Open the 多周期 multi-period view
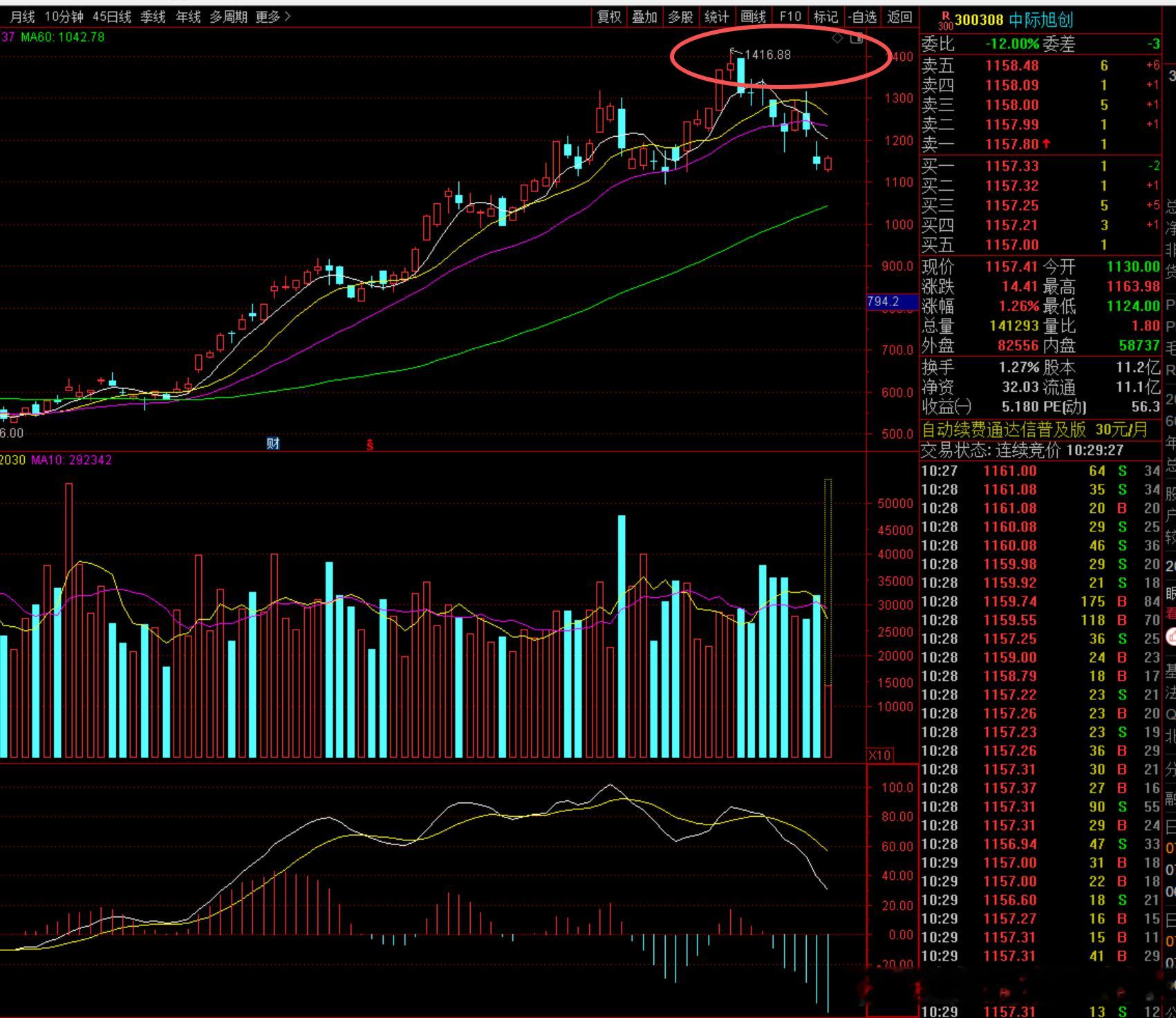 coord(228,17)
